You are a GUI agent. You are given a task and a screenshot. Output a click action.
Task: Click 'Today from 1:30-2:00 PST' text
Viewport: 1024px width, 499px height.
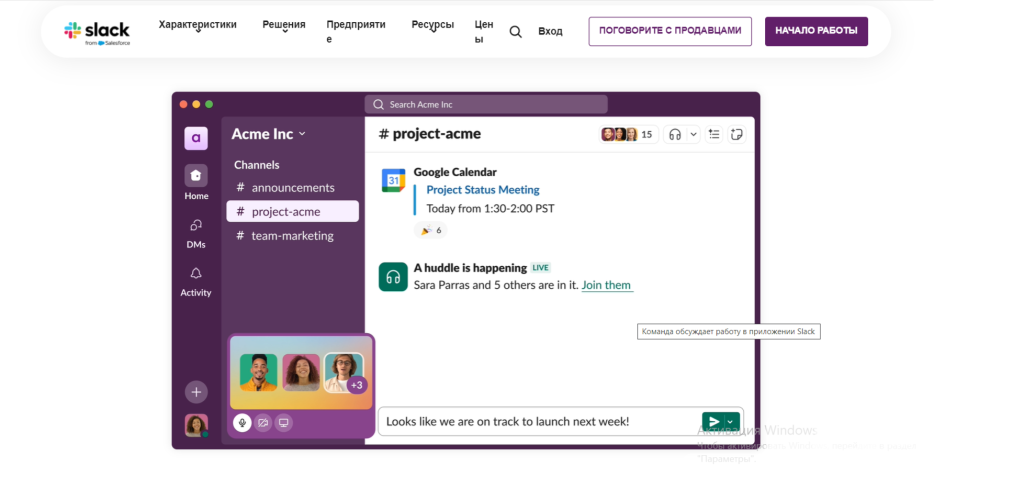tap(490, 209)
